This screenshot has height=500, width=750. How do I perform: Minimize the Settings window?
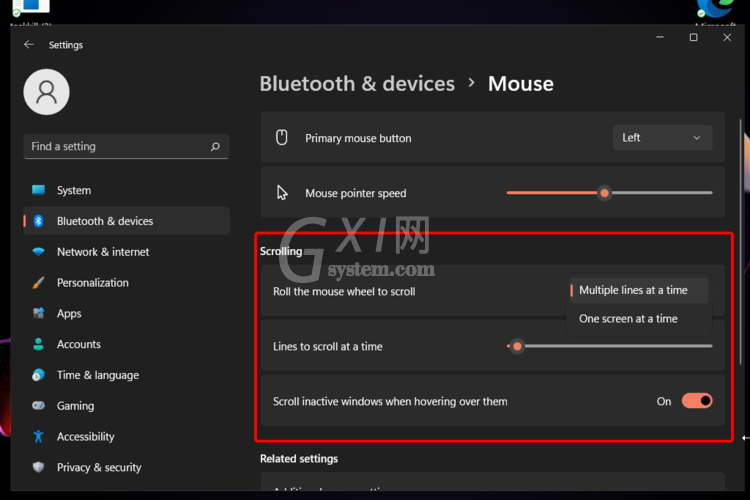(660, 37)
